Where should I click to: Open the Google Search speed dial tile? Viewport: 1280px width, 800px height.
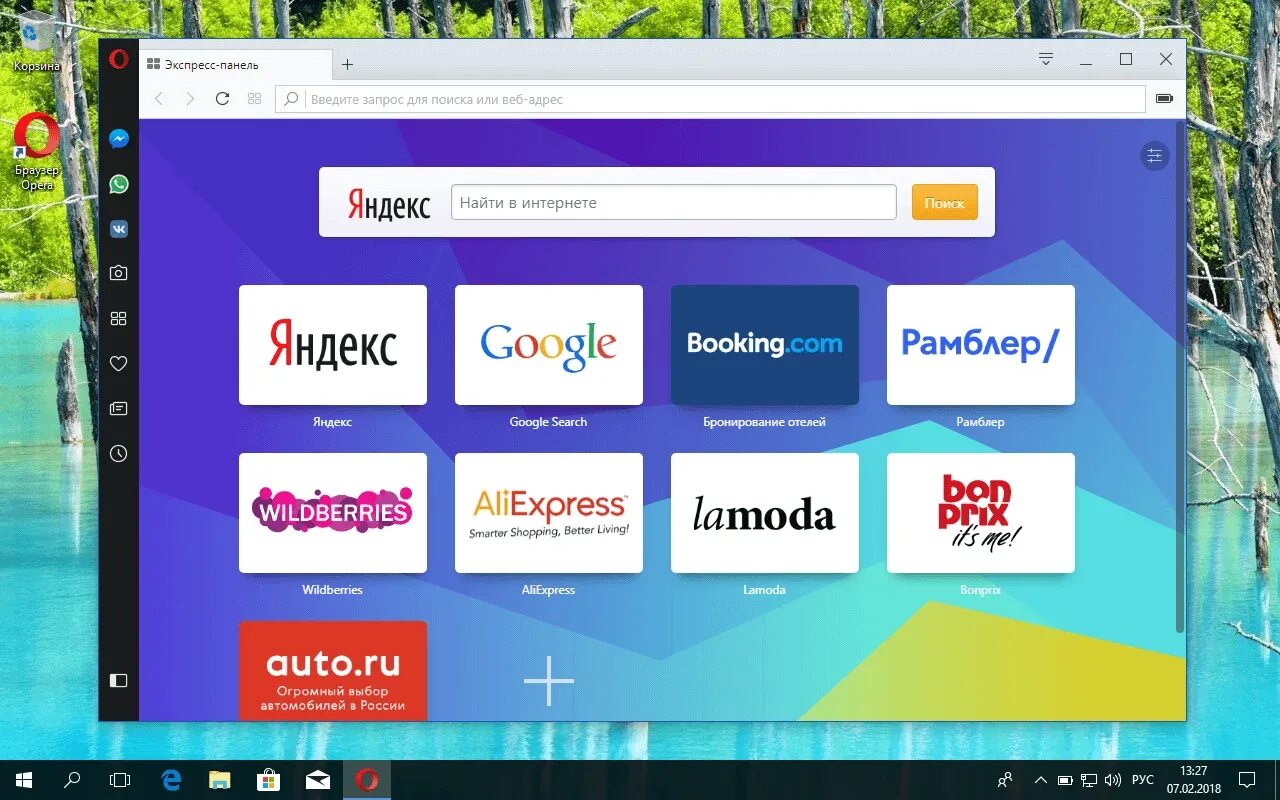549,345
